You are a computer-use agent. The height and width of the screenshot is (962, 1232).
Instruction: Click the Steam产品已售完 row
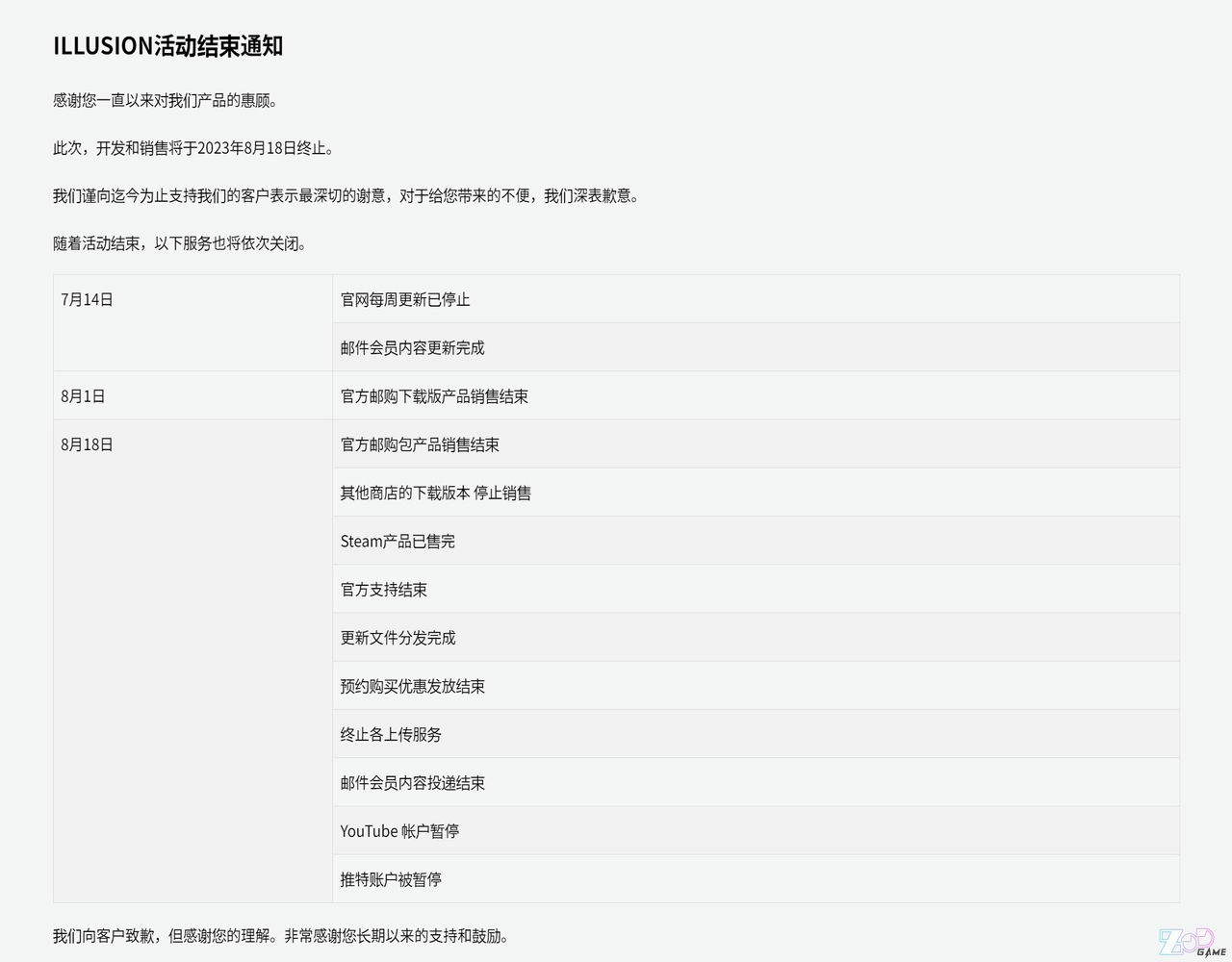[398, 541]
